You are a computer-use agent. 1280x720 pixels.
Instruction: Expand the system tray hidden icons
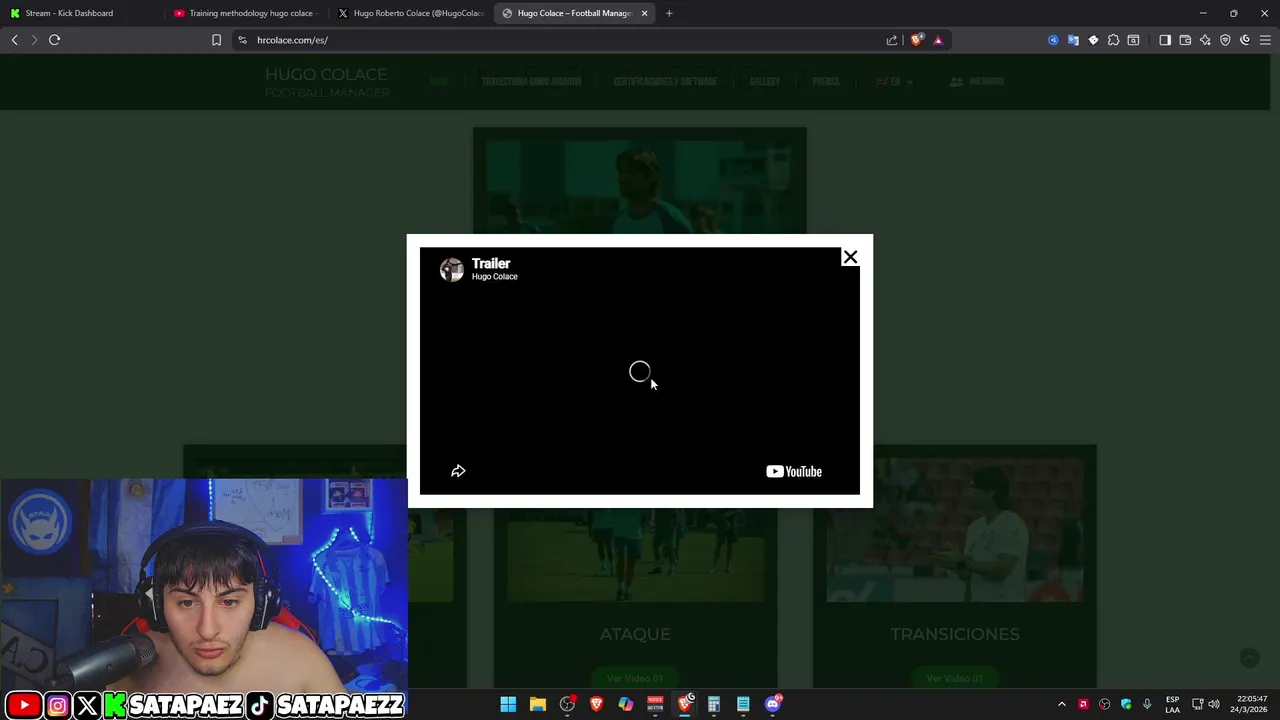[1062, 704]
